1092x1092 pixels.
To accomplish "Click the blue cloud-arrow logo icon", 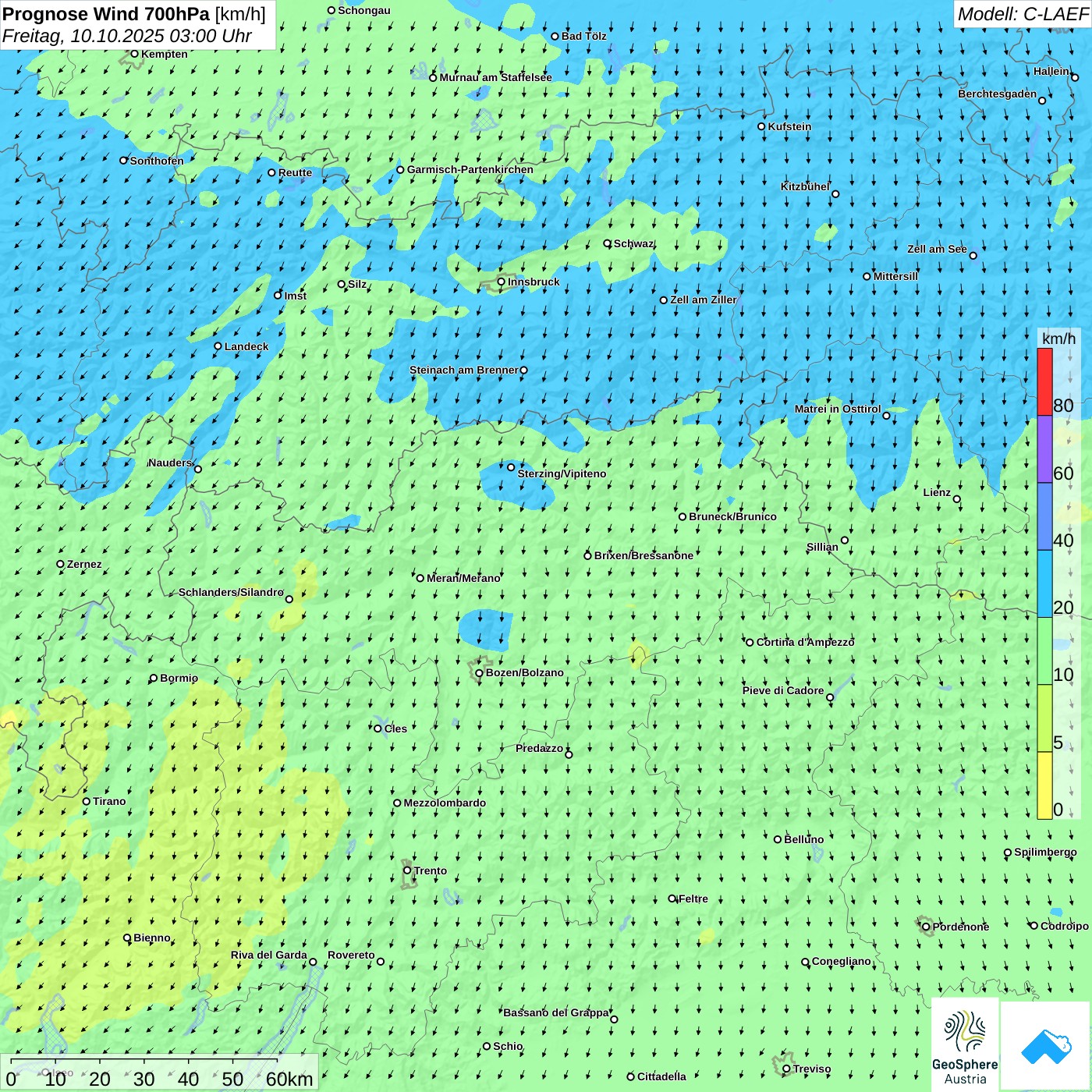I will (x=1046, y=1047).
